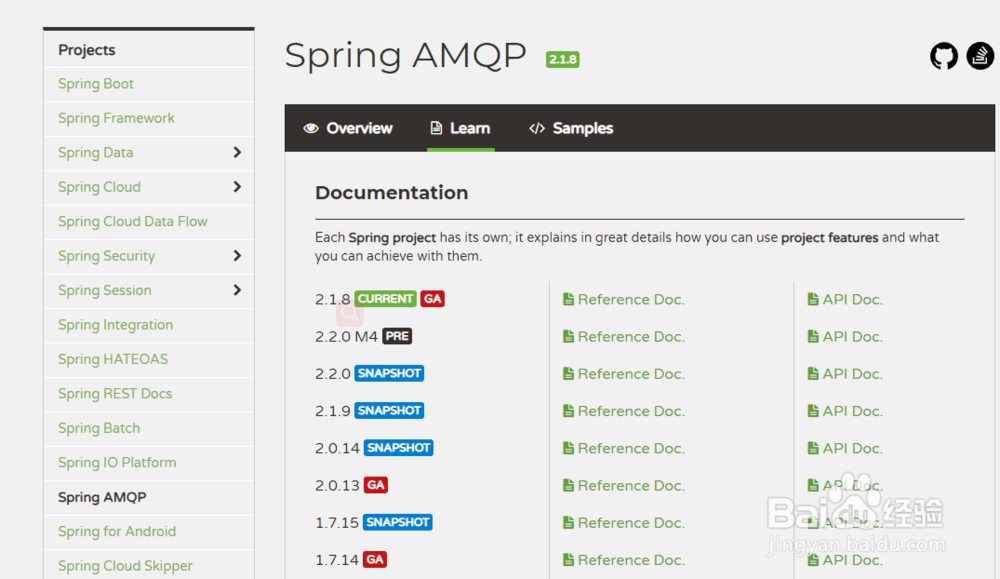This screenshot has width=1000, height=579.
Task: Click the file icon for 2.2.0 M4 API Doc
Action: [x=813, y=336]
